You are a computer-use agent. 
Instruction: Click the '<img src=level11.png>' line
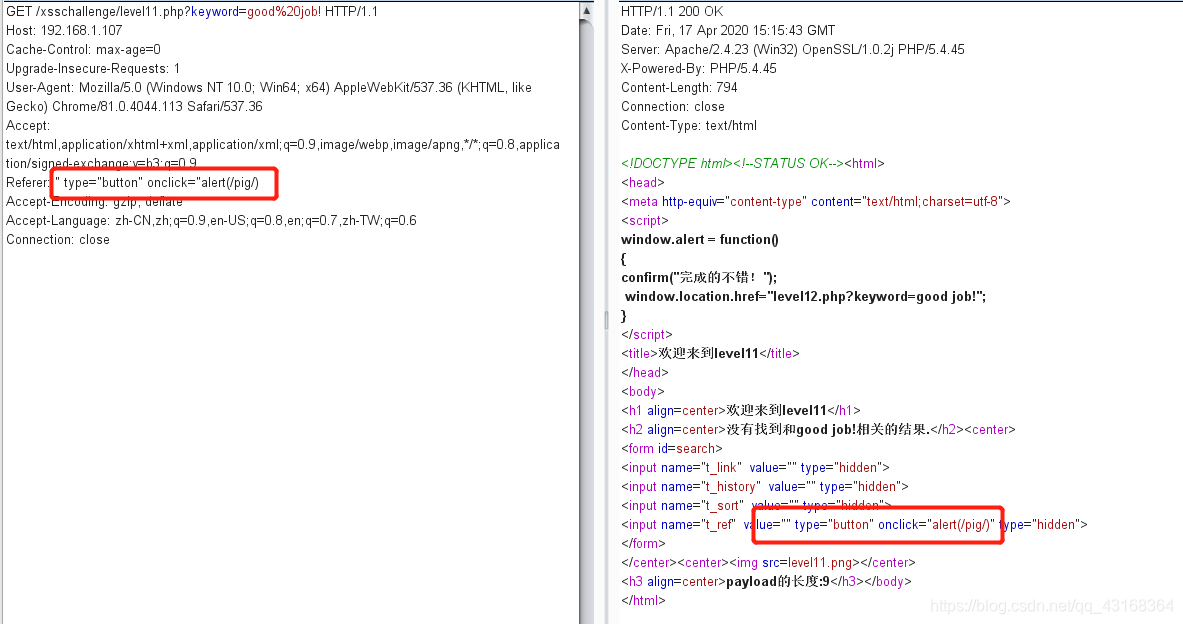pos(768,563)
